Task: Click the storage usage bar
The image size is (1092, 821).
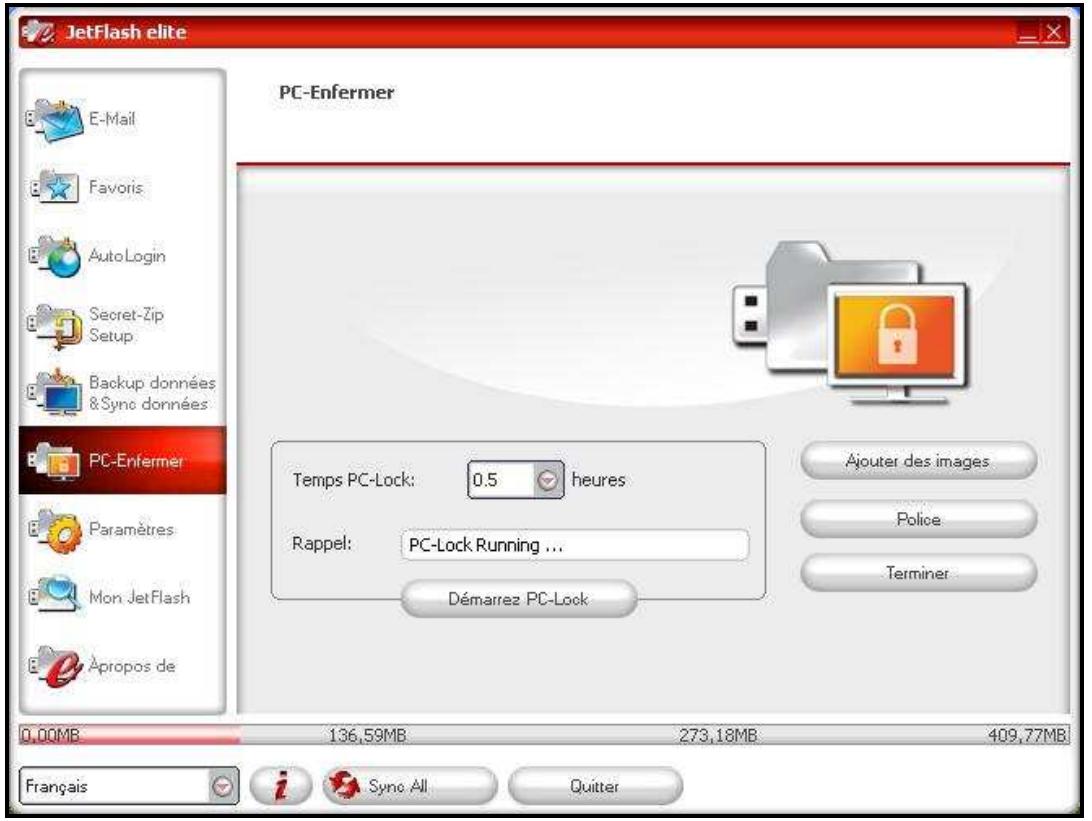Action: [544, 735]
